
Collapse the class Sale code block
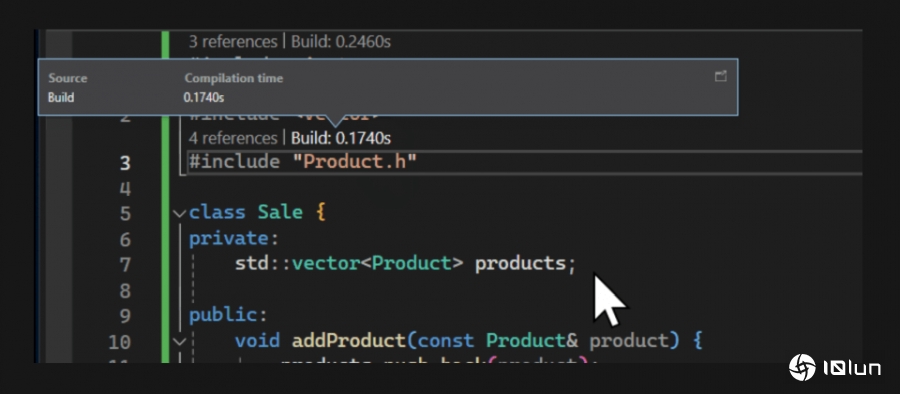coord(180,214)
